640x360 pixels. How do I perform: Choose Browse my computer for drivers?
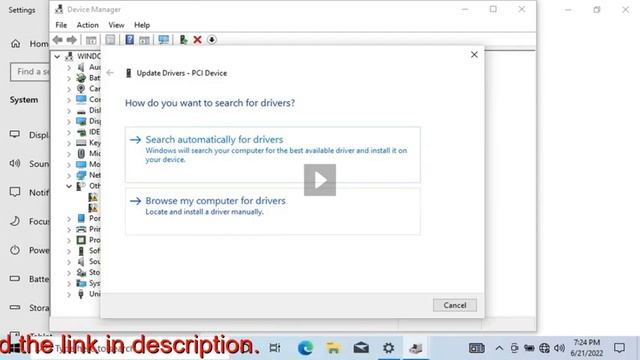coord(273,211)
